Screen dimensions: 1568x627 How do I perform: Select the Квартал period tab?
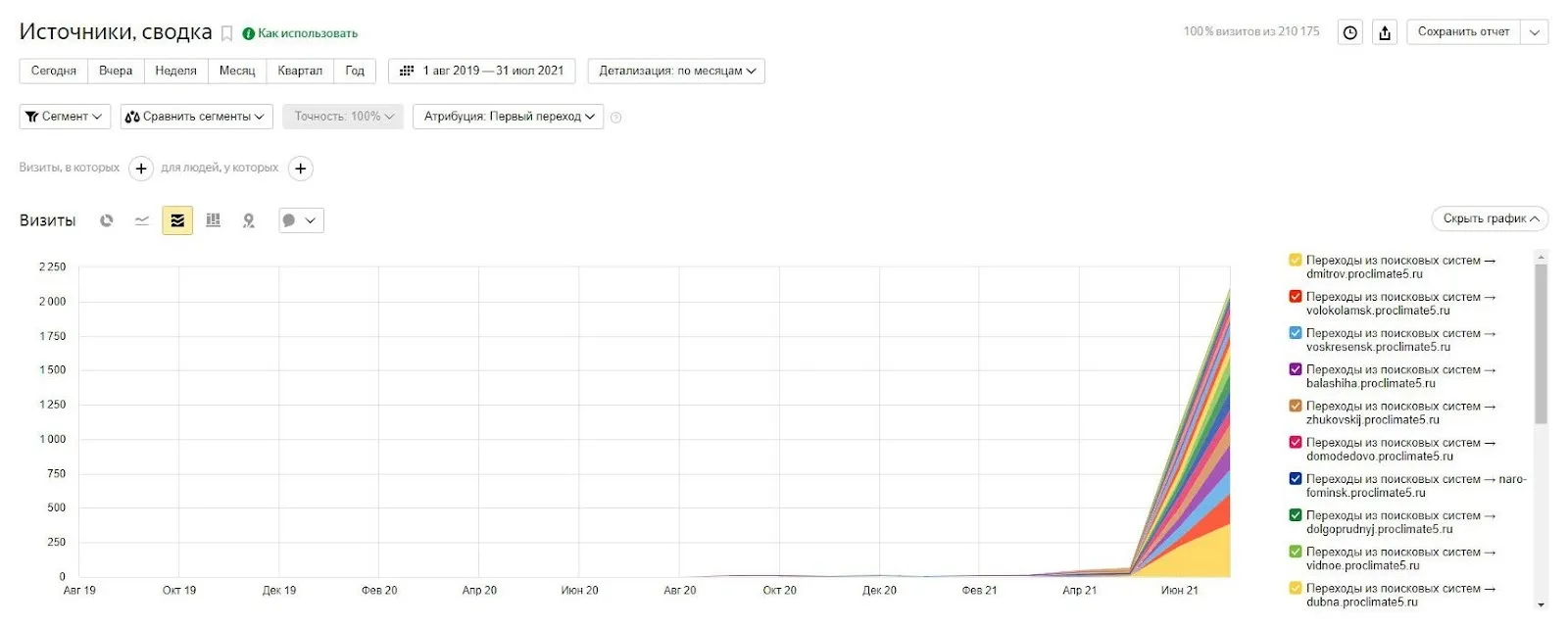300,71
